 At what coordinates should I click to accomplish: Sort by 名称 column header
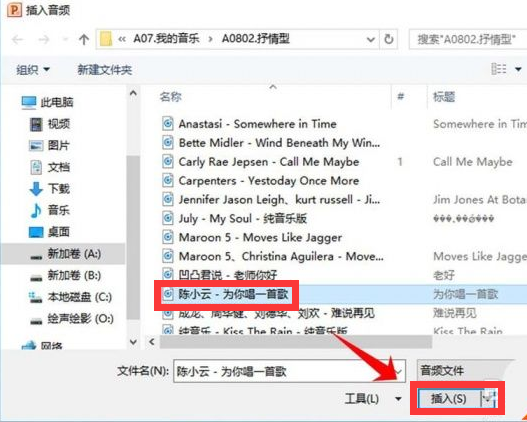[171, 97]
